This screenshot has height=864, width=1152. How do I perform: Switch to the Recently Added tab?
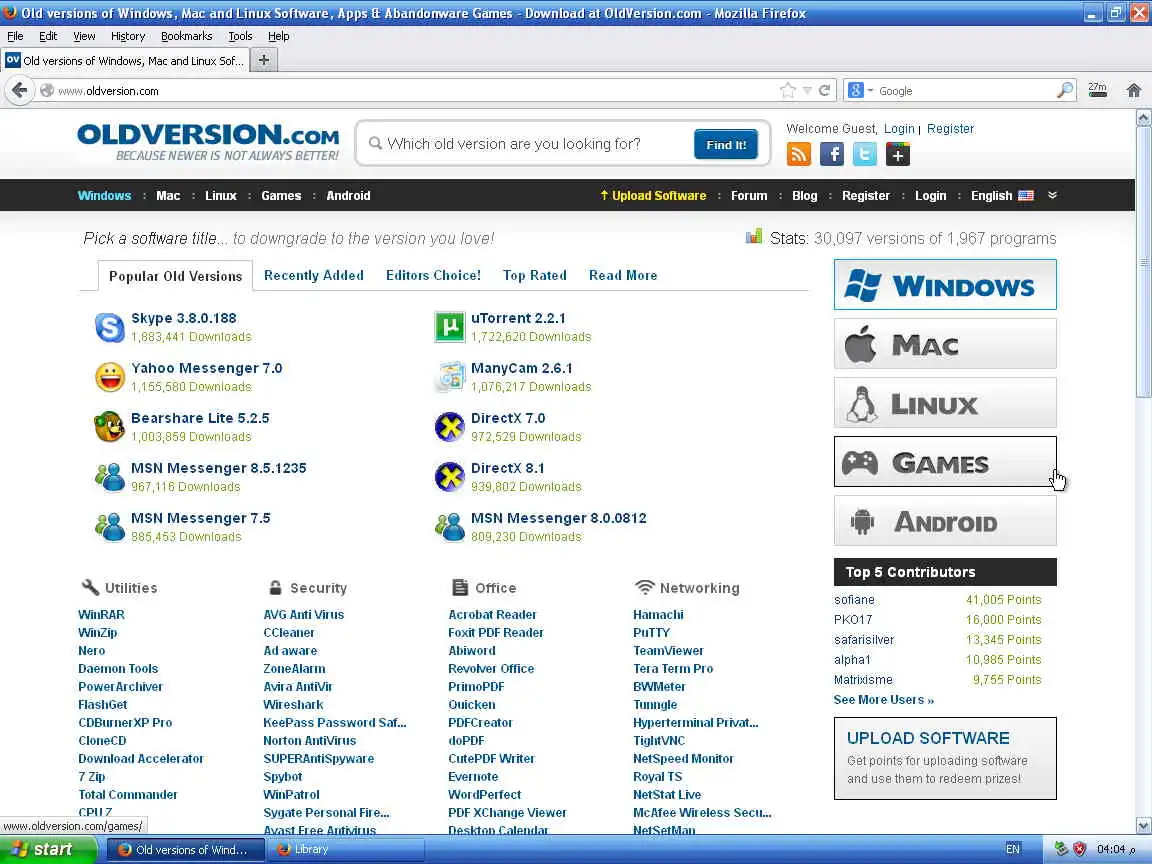[x=314, y=276]
